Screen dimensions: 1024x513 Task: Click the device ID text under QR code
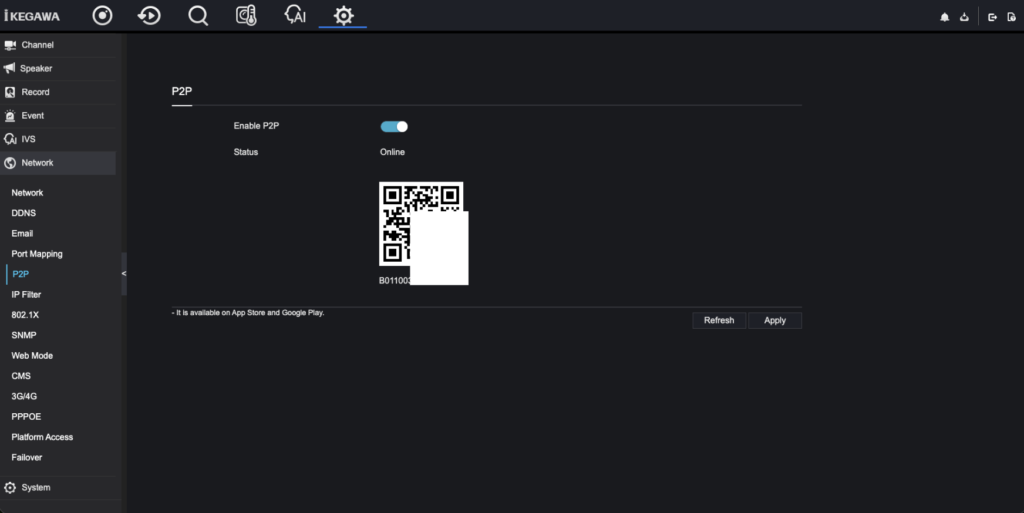[395, 281]
